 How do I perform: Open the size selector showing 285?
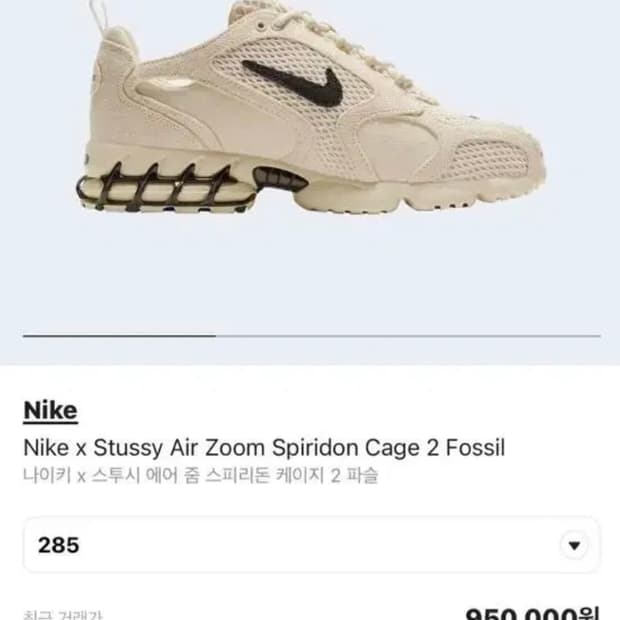[x=312, y=545]
